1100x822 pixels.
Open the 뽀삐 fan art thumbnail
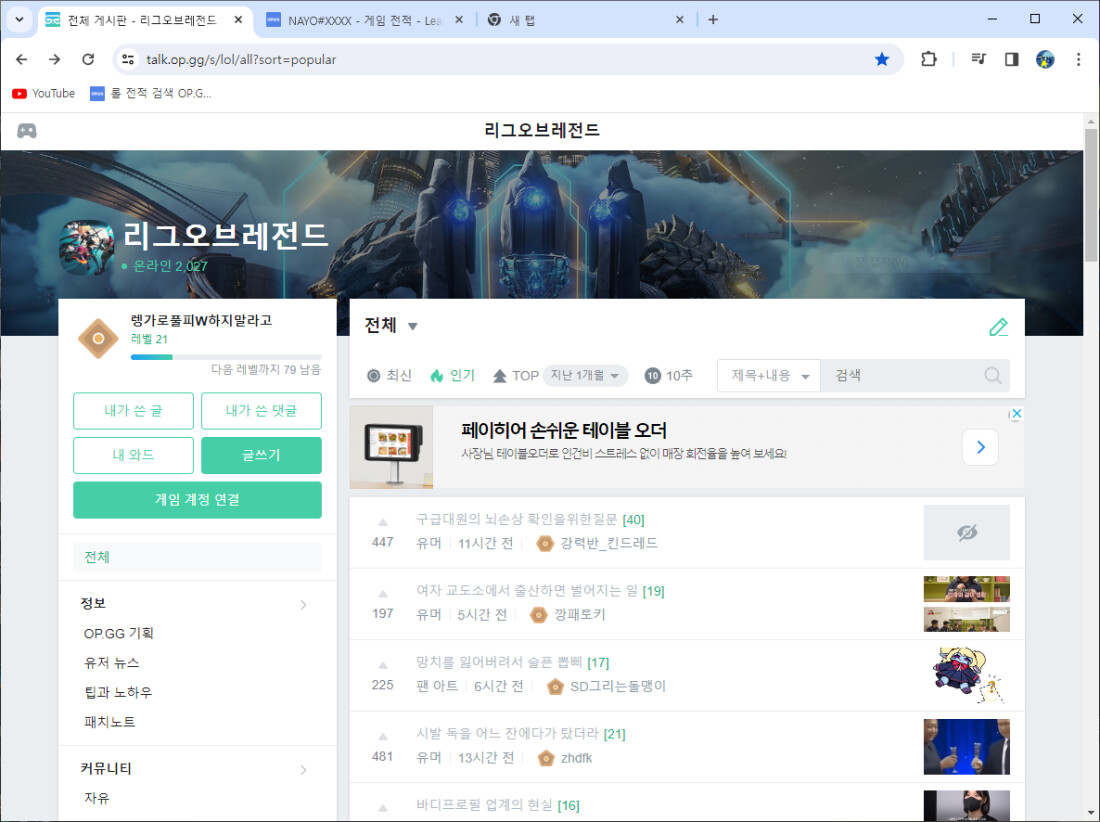click(x=967, y=675)
